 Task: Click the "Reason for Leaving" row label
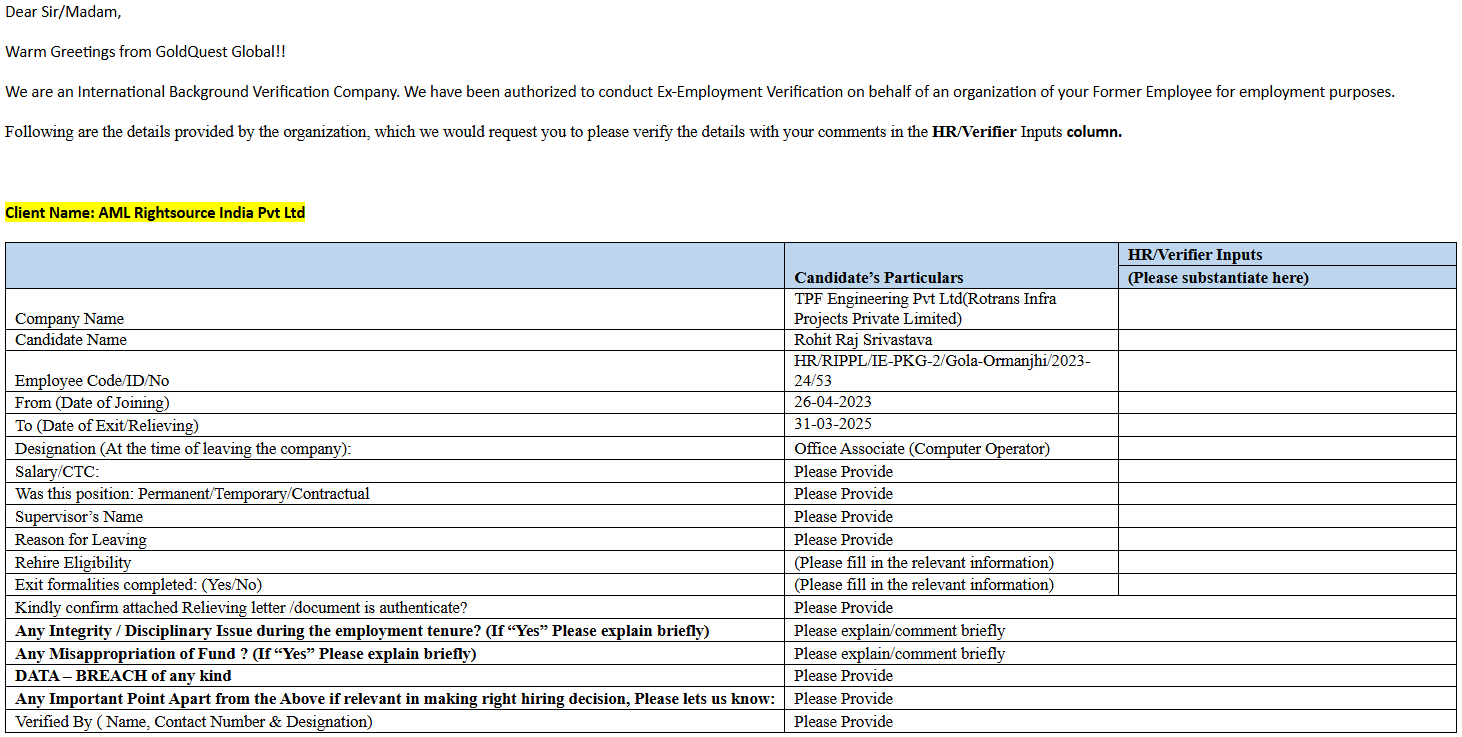point(81,540)
